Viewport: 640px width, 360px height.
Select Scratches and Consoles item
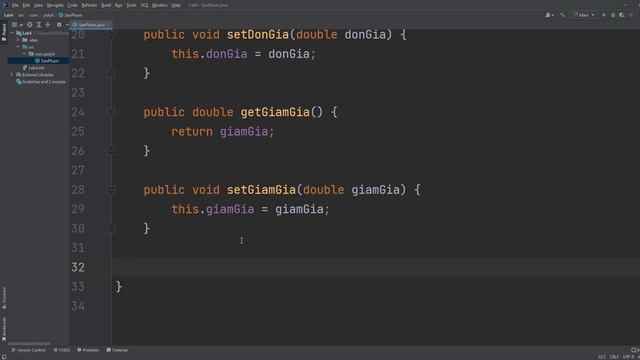40,82
